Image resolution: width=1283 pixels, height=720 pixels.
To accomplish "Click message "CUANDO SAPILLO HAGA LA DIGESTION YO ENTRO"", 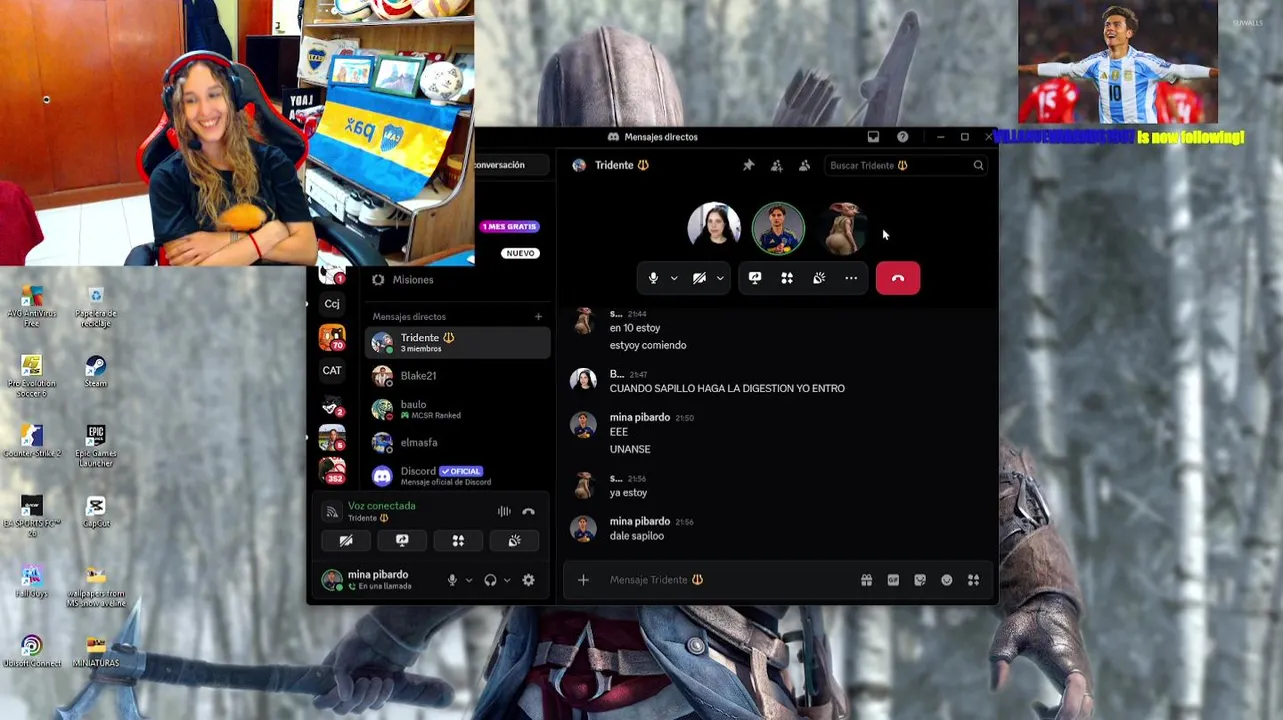I will [x=727, y=388].
